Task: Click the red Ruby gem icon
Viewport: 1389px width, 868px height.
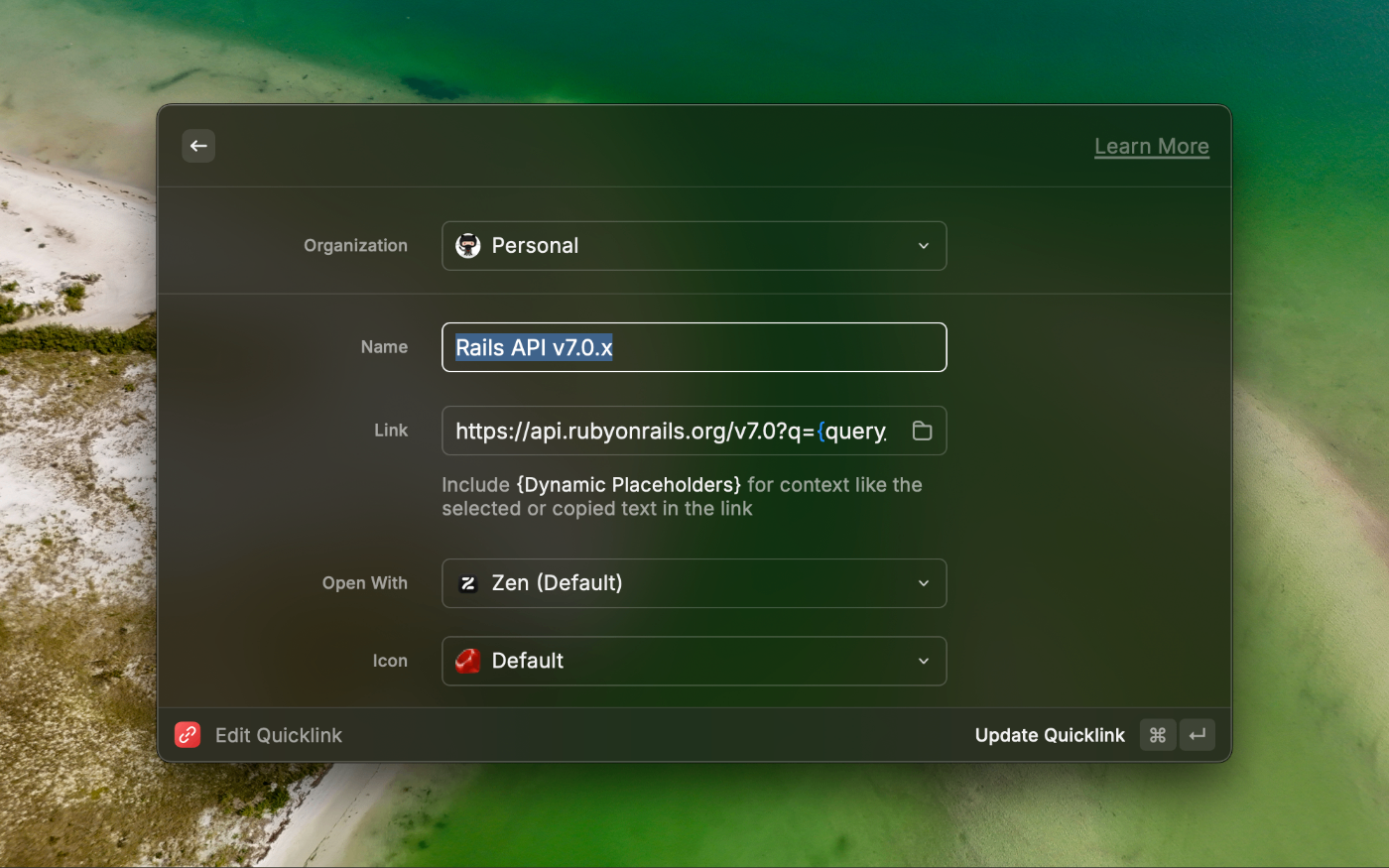Action: click(468, 661)
